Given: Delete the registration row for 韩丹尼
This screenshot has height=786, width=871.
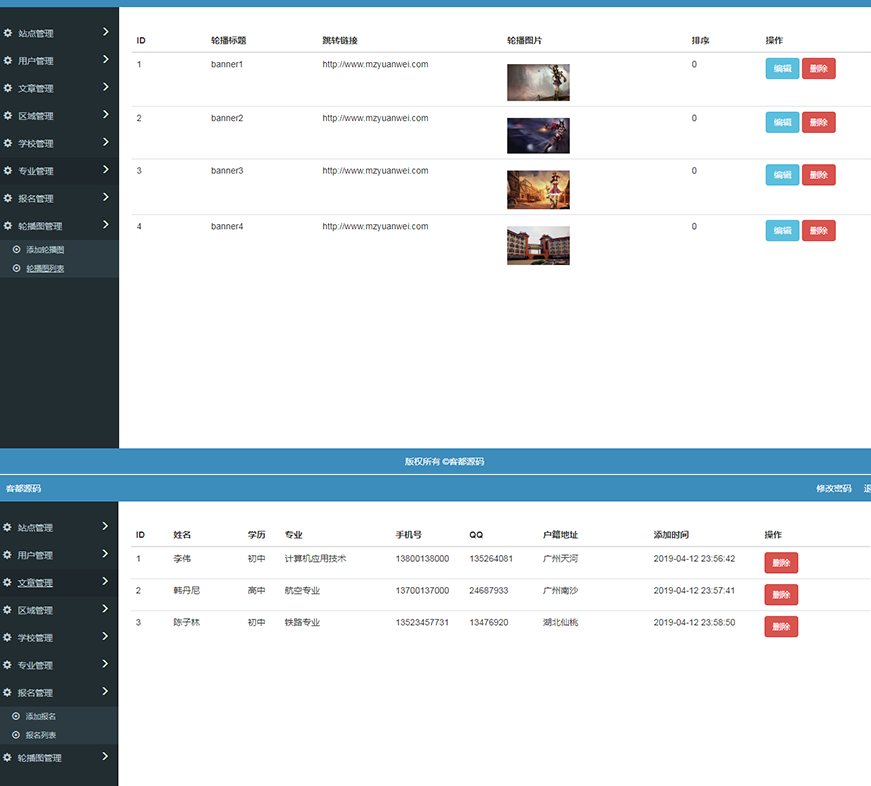Looking at the screenshot, I should click(x=781, y=594).
